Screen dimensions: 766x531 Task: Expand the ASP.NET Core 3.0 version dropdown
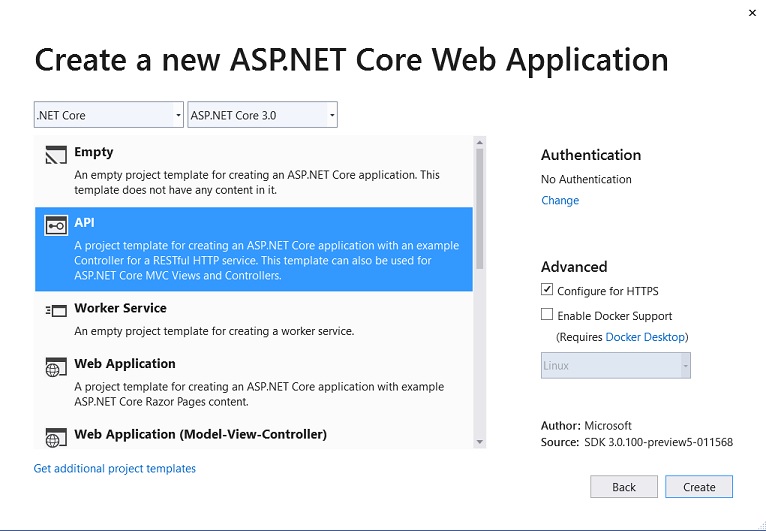click(x=263, y=115)
